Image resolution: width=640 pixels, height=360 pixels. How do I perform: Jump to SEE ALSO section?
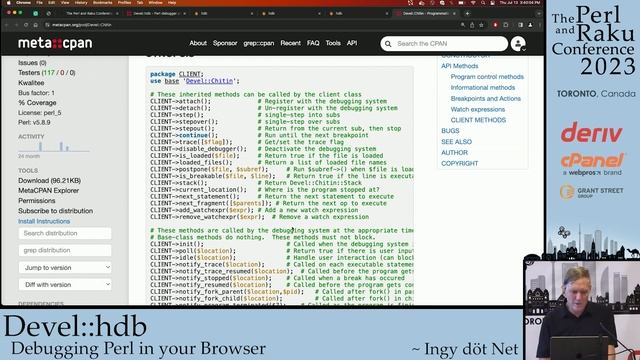click(456, 142)
